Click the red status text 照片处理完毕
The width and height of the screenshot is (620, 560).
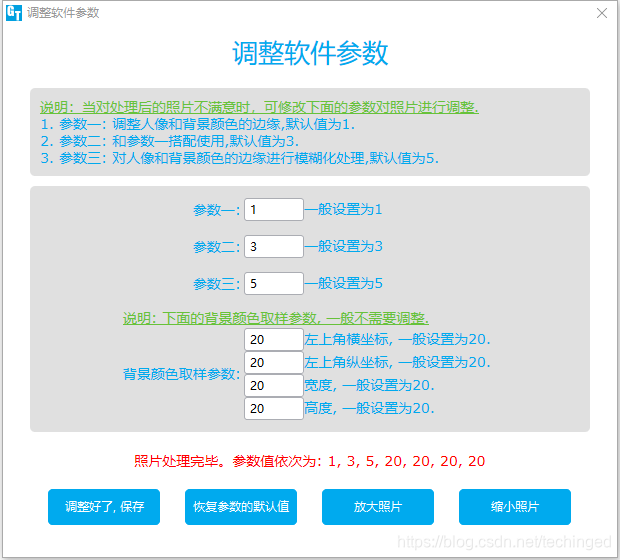(x=309, y=461)
